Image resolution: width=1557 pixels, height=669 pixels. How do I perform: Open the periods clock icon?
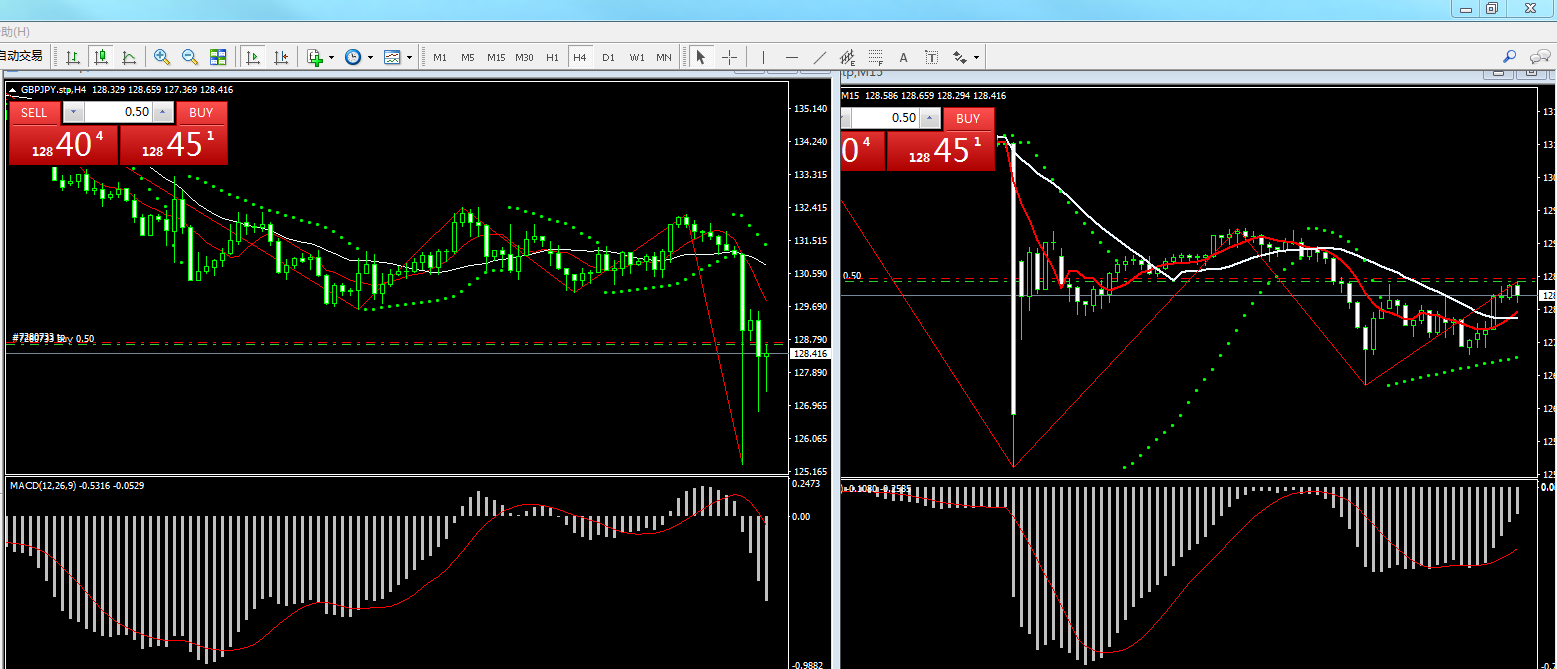353,57
